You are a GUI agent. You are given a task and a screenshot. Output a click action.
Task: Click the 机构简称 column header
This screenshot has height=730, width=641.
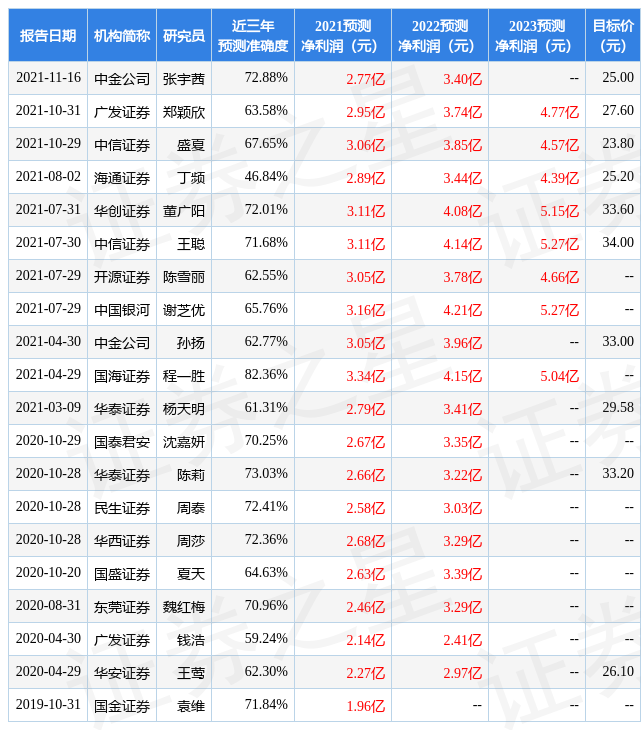[x=122, y=35]
